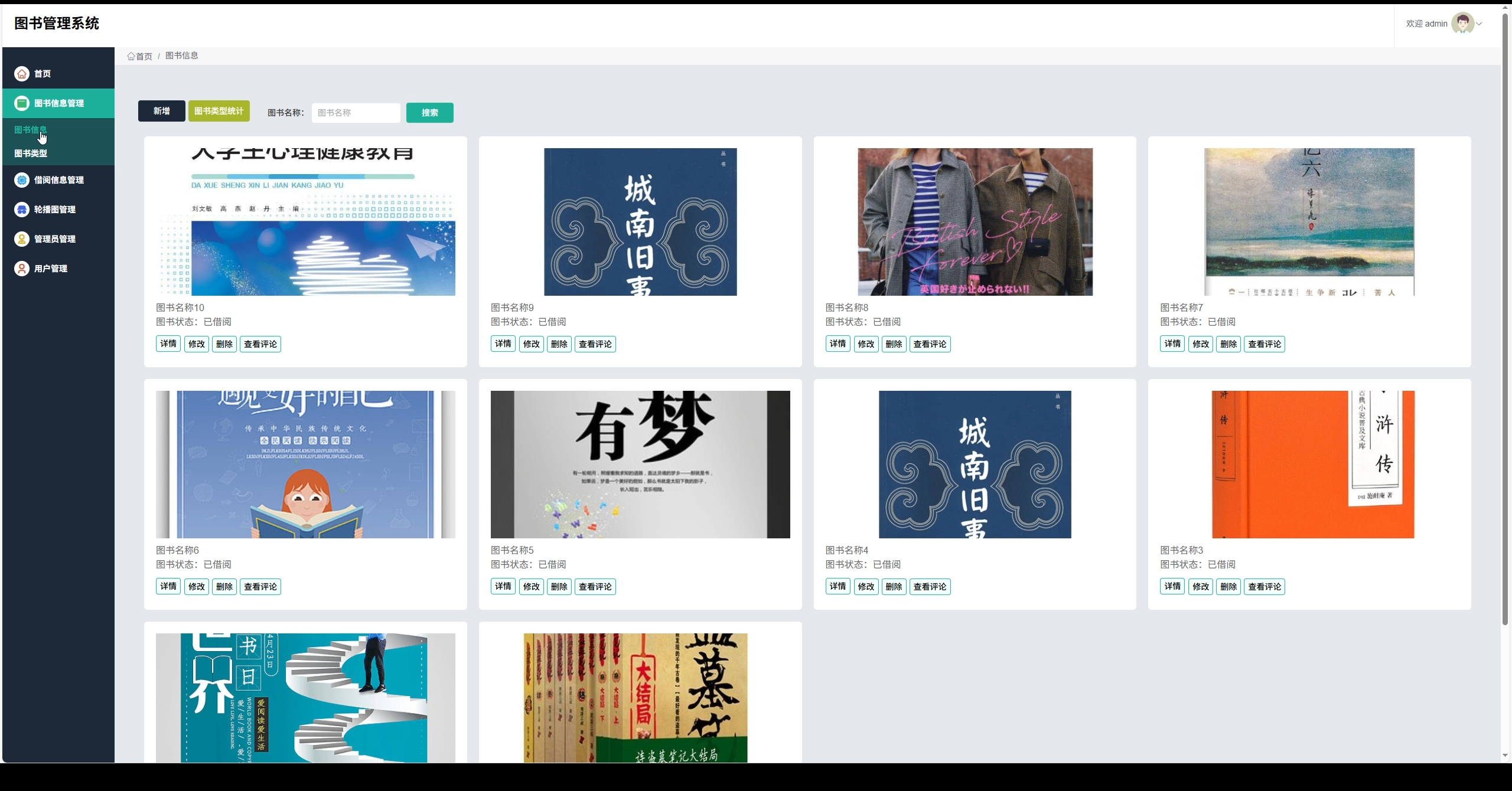Screen dimensions: 1512x791
Task: Open the 用户管理 menu
Action: [x=58, y=269]
